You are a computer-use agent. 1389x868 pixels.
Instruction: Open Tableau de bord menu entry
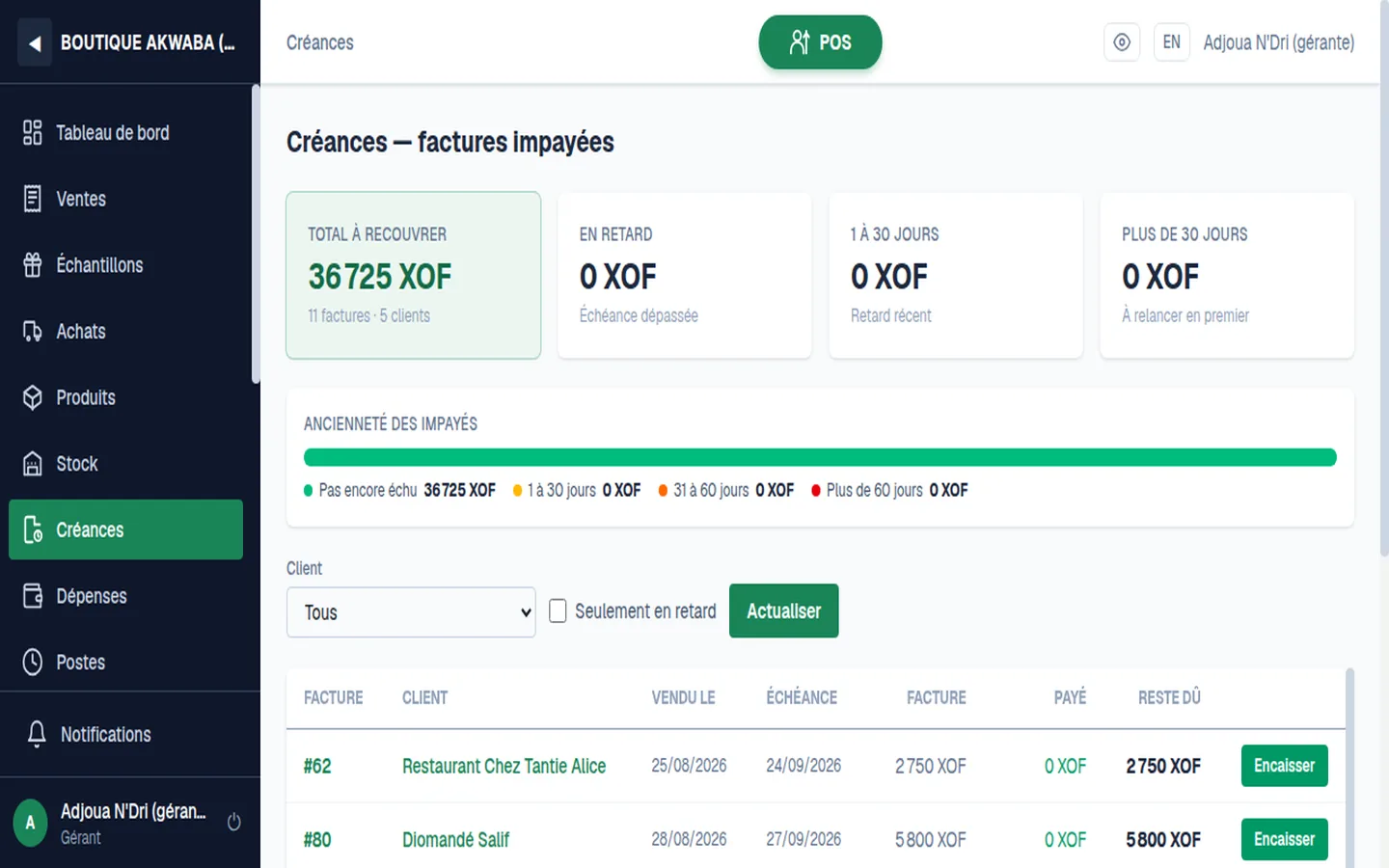pos(125,132)
